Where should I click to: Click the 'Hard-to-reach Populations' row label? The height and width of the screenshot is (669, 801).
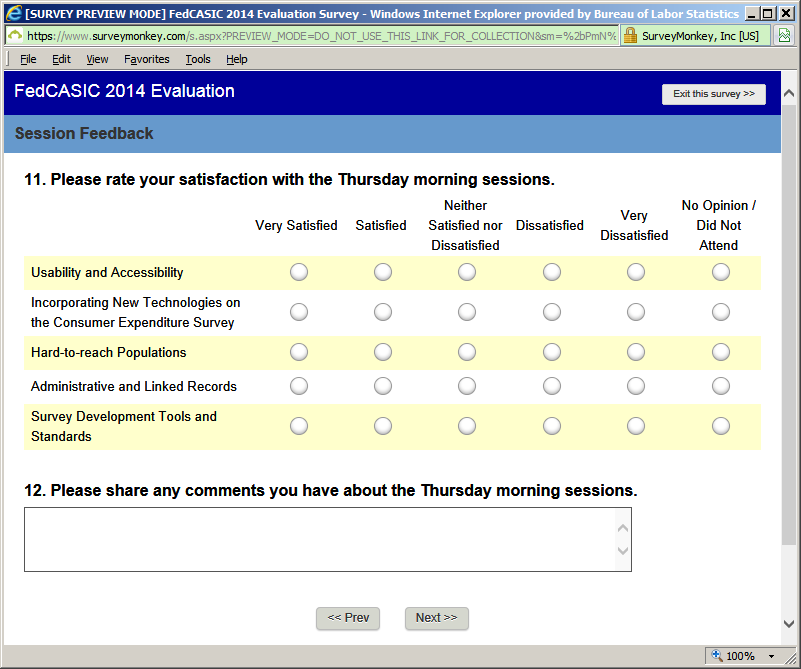point(108,352)
